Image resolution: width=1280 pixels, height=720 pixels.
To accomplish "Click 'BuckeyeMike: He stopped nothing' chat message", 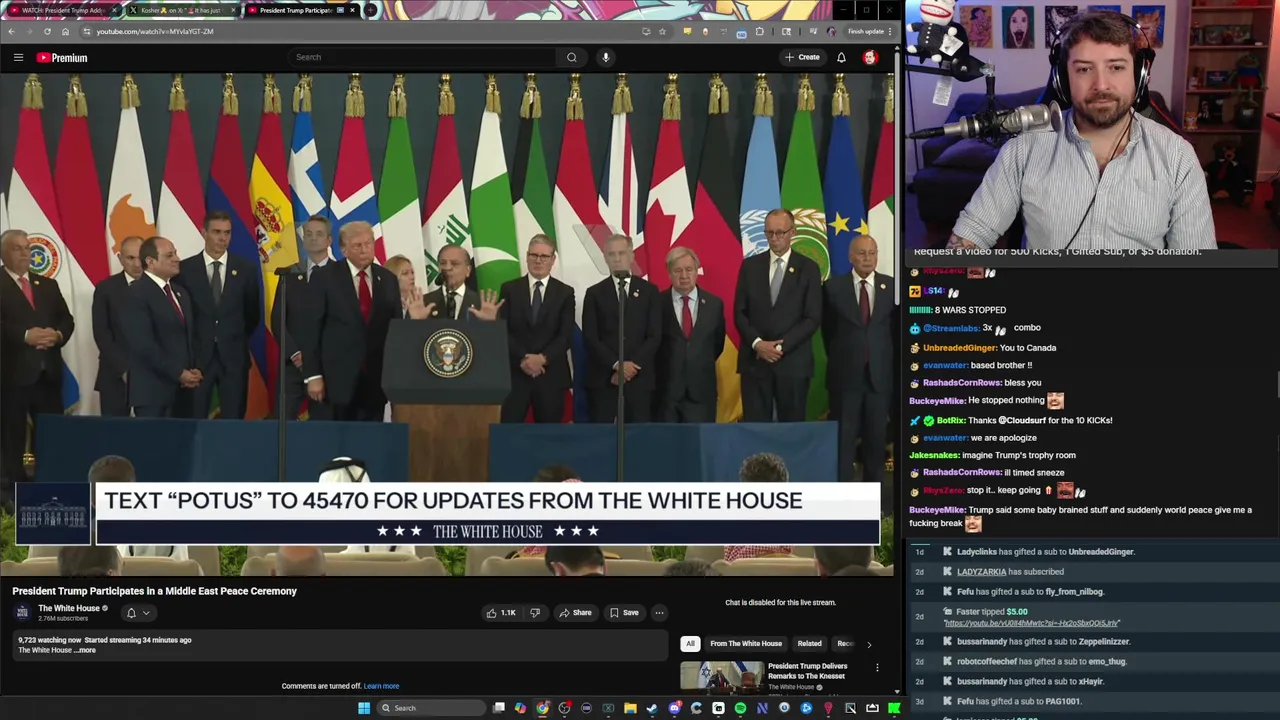I will coord(986,400).
